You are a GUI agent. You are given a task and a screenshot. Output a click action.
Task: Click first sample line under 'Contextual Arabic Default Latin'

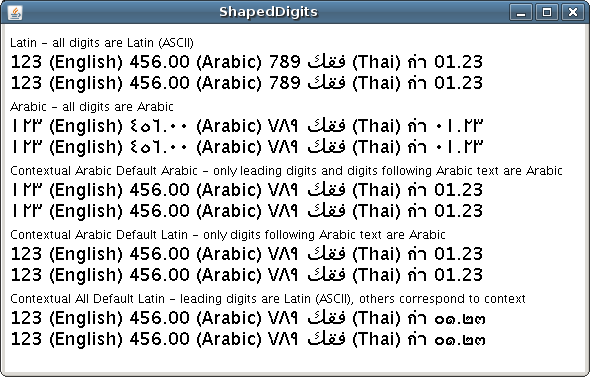coord(246,254)
